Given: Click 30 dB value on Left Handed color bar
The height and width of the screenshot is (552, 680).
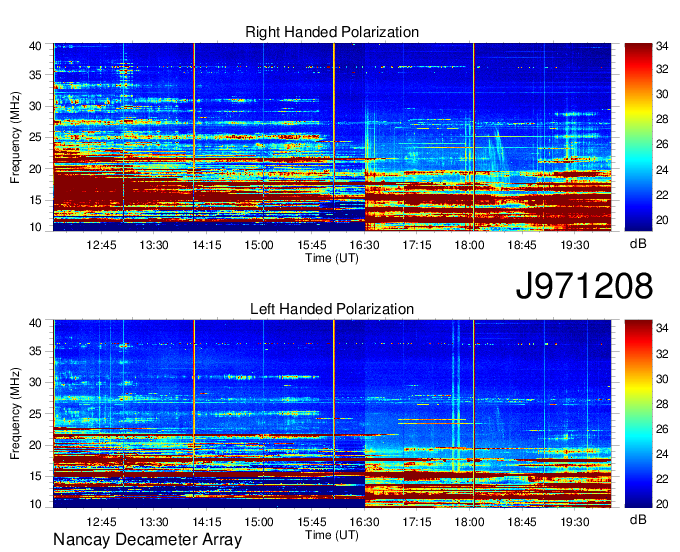Looking at the screenshot, I should coord(662,379).
